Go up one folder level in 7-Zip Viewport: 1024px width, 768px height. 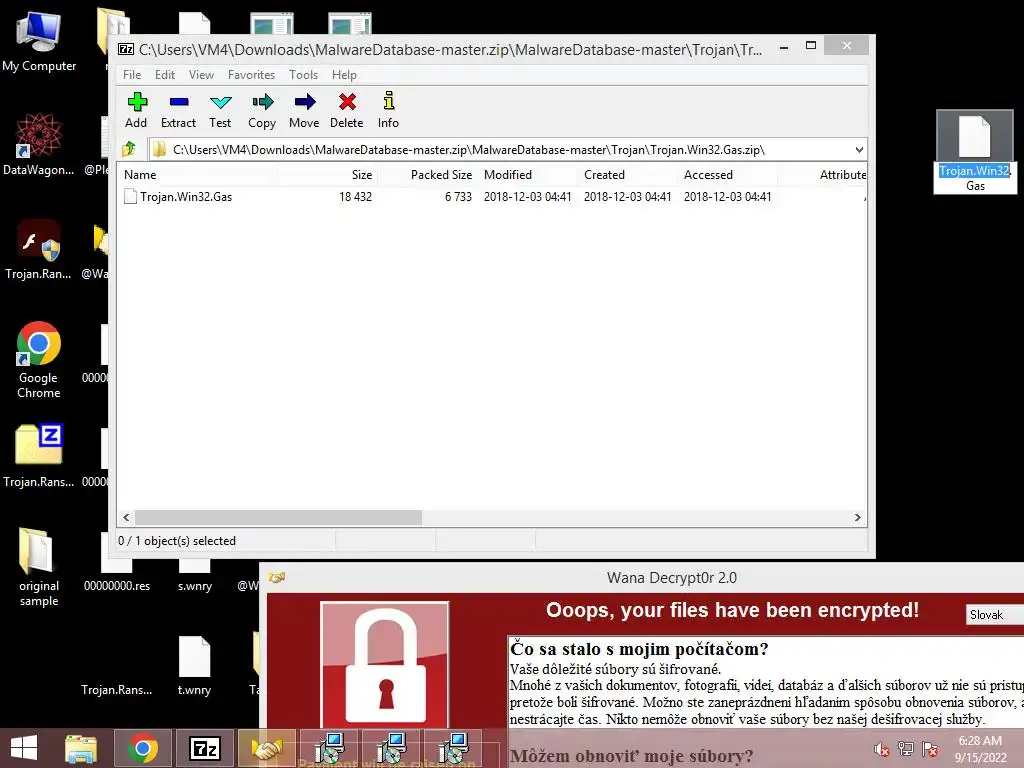129,150
